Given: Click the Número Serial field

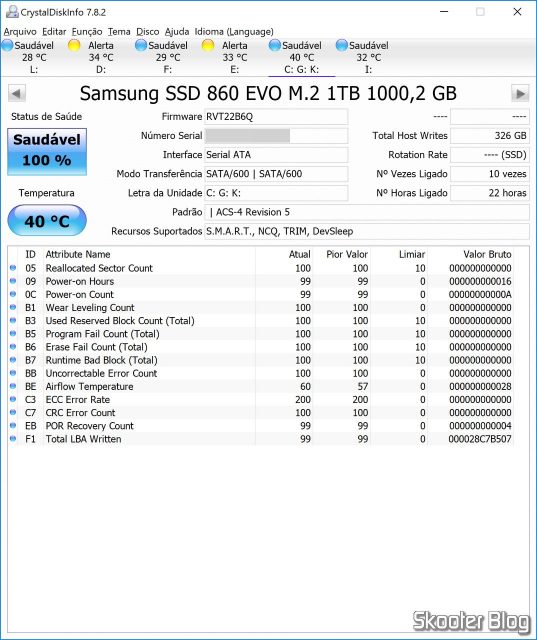Looking at the screenshot, I should click(x=276, y=136).
